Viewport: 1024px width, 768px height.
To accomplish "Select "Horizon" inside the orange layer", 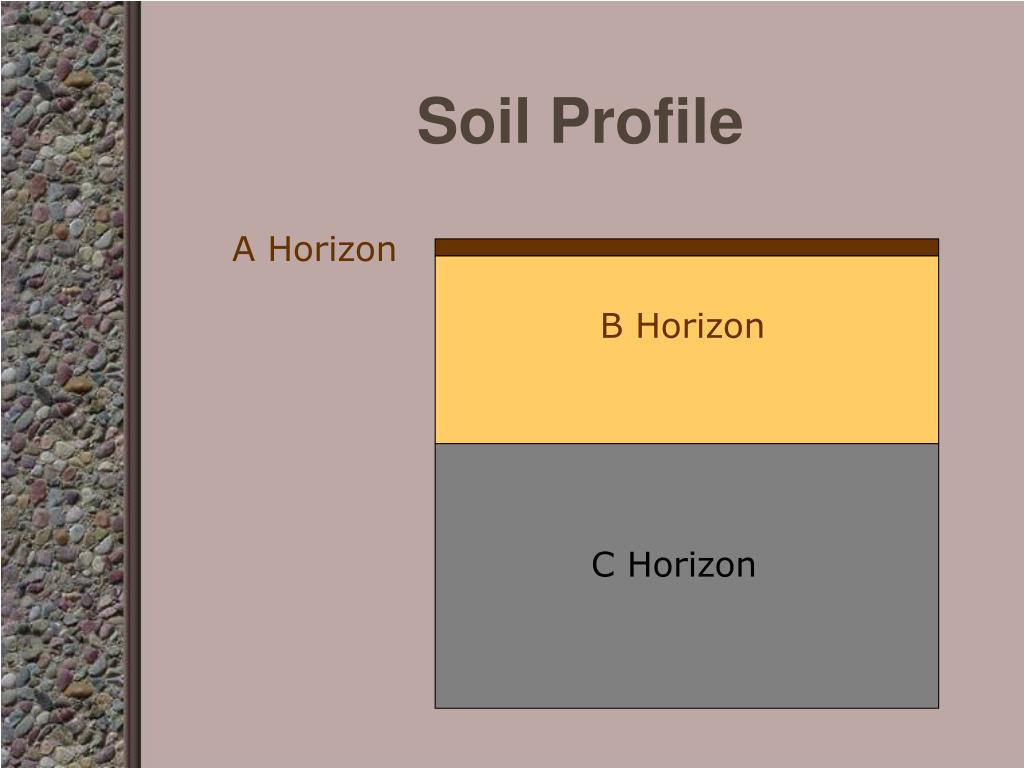I will [700, 326].
